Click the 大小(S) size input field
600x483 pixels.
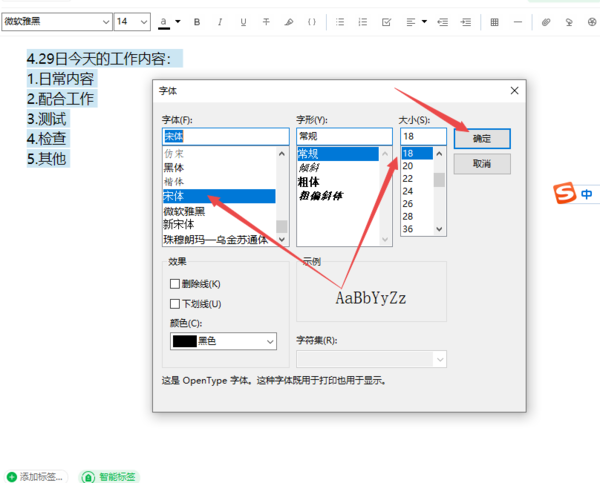coord(423,136)
